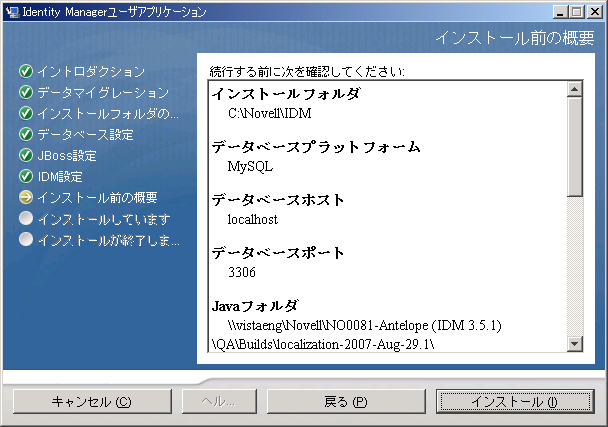Click the \QA\Builds\localization-2007-Aug-29.1\ line
This screenshot has height=427, width=608.
323,344
